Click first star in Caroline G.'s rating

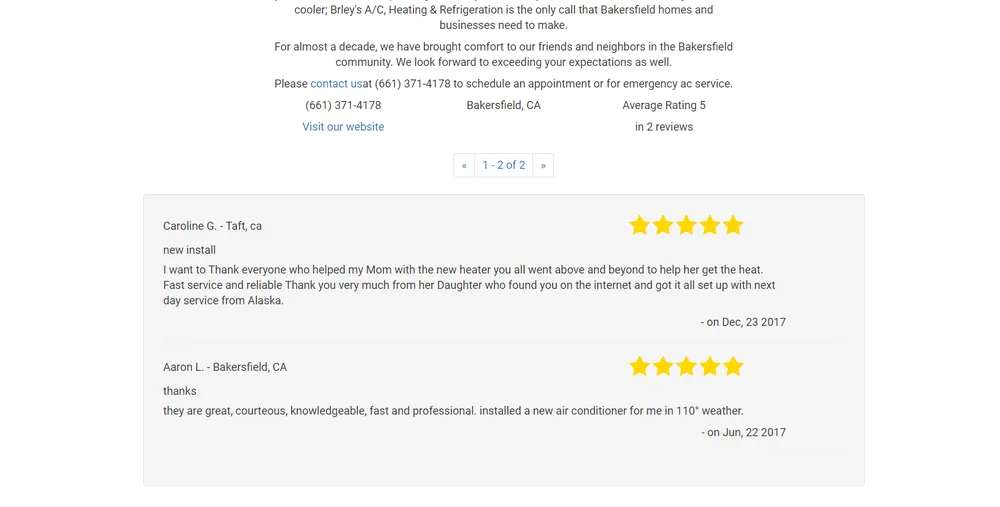[640, 226]
